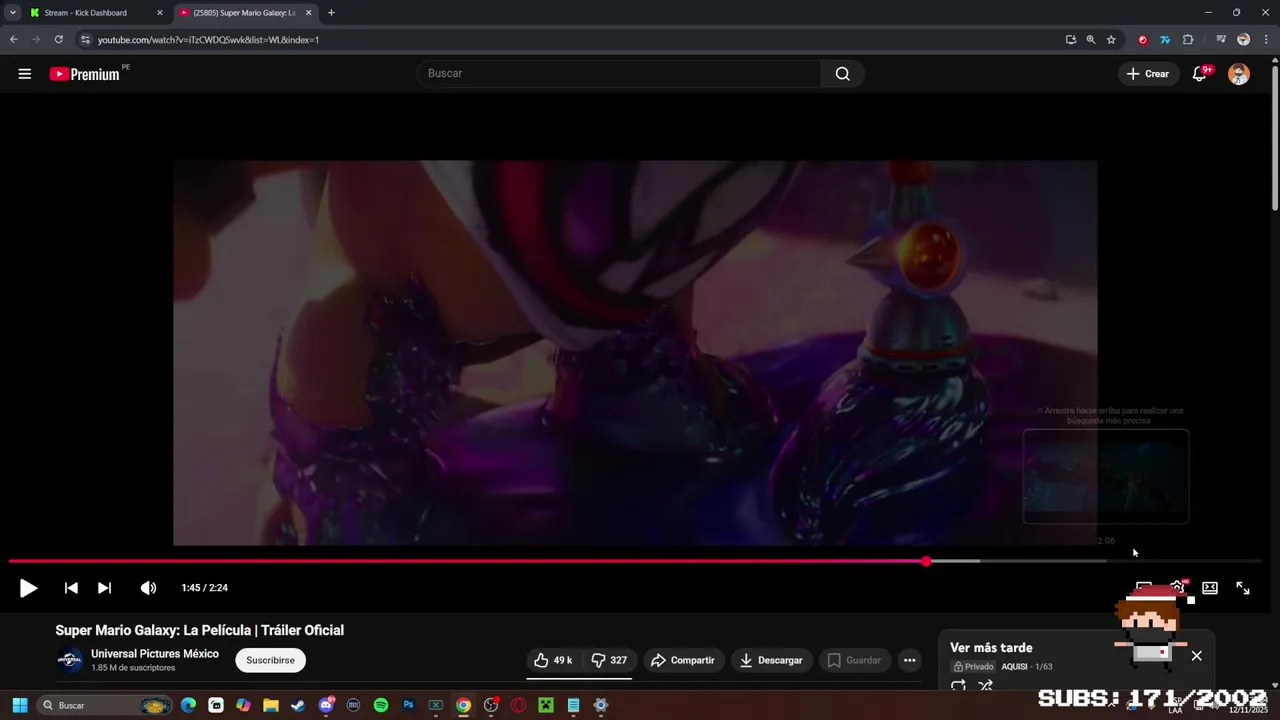The image size is (1280, 720).
Task: Seek using the red progress bar scrubber
Action: [x=927, y=561]
